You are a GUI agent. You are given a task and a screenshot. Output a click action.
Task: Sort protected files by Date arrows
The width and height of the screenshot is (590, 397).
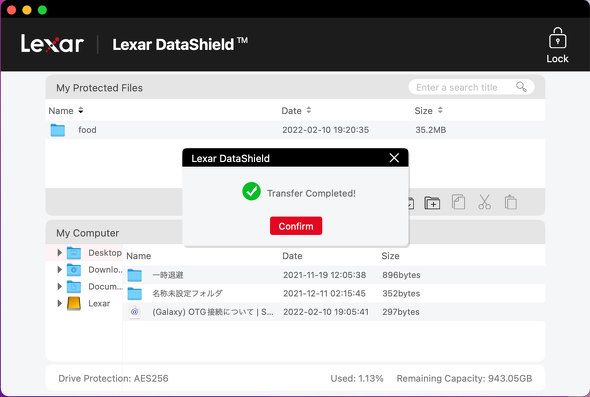tap(309, 110)
